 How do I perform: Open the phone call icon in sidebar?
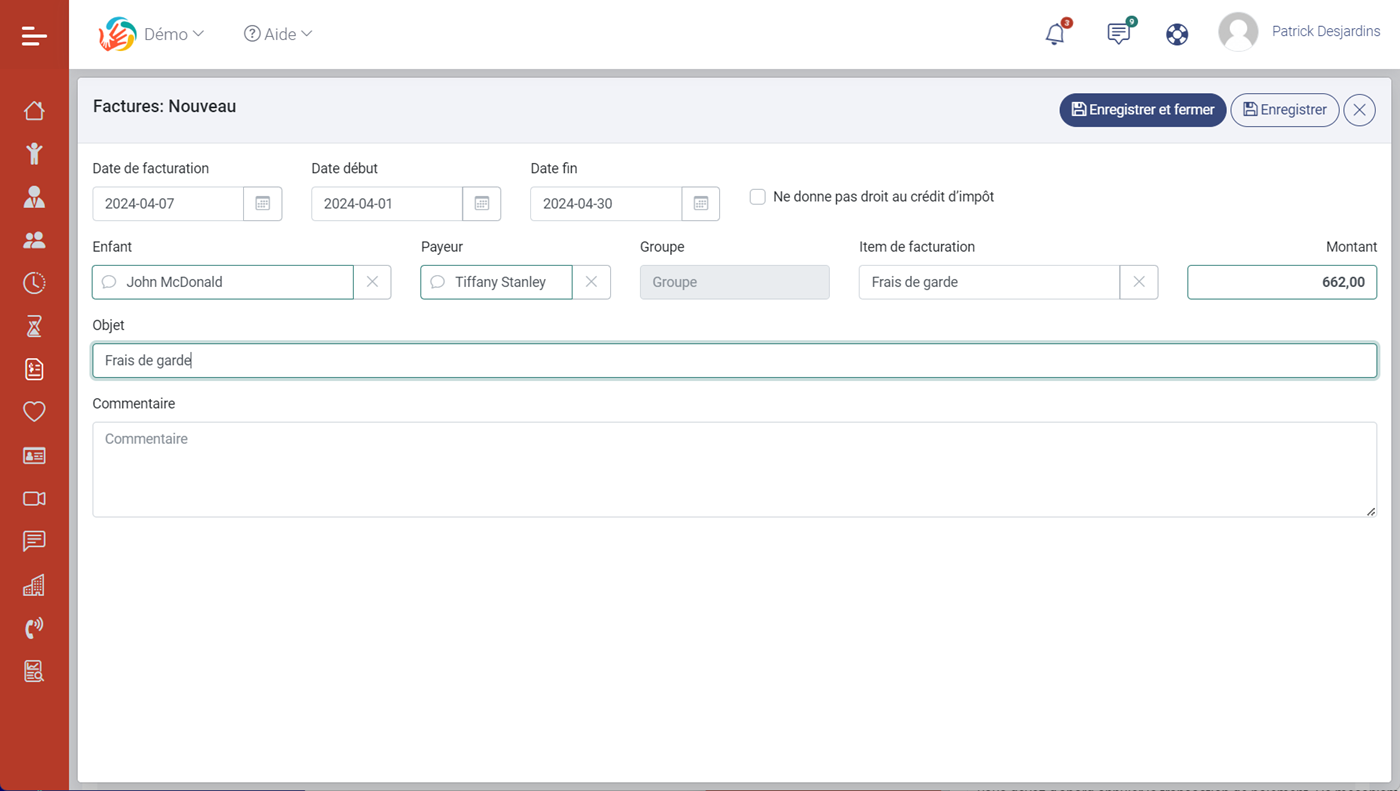pyautogui.click(x=34, y=628)
